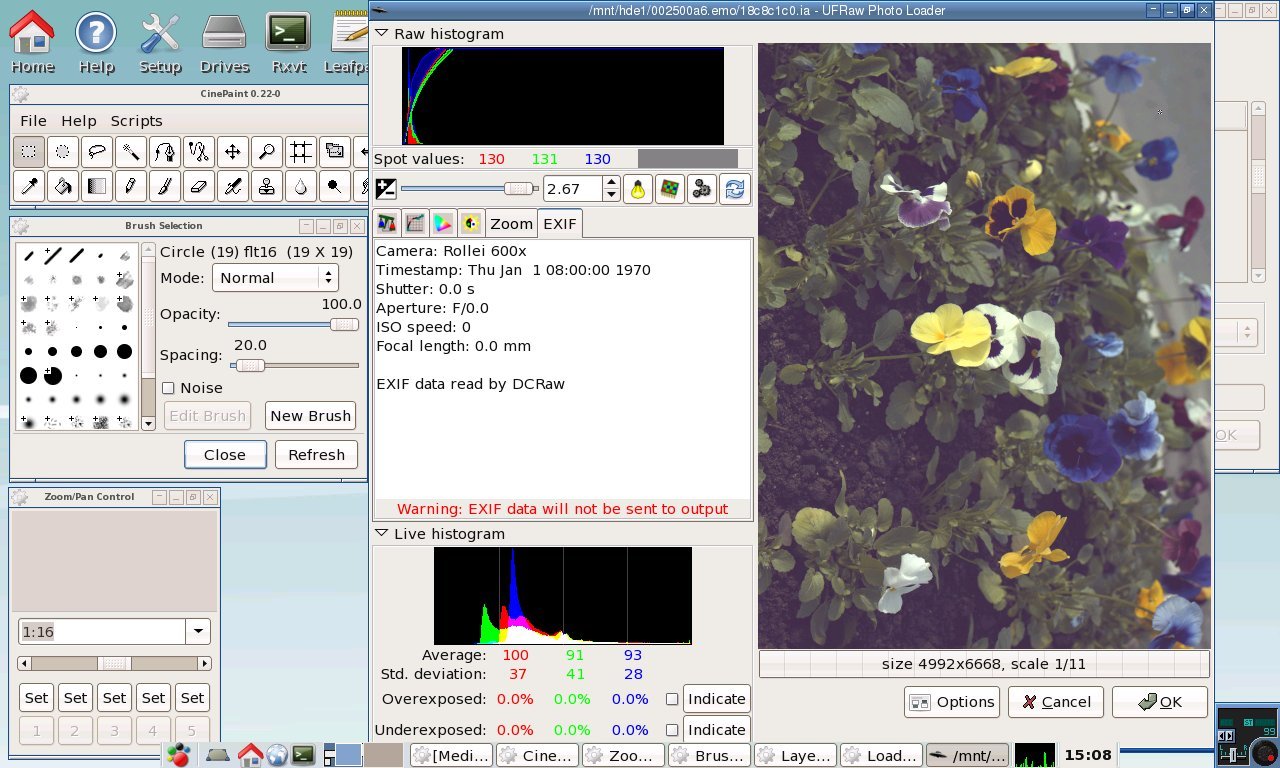1280x768 pixels.
Task: Select the lasso free-select tool
Action: coord(96,152)
